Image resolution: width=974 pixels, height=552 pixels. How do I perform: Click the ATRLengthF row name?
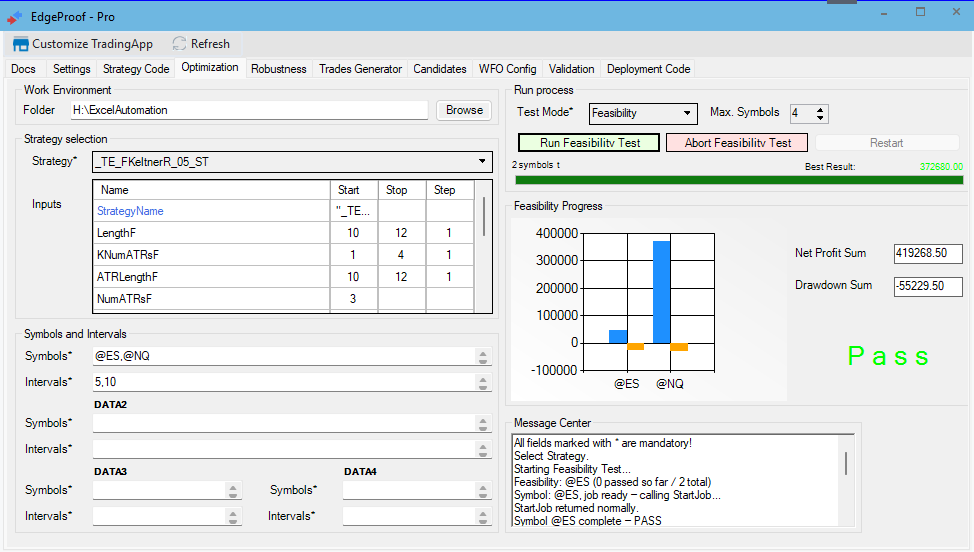(127, 277)
